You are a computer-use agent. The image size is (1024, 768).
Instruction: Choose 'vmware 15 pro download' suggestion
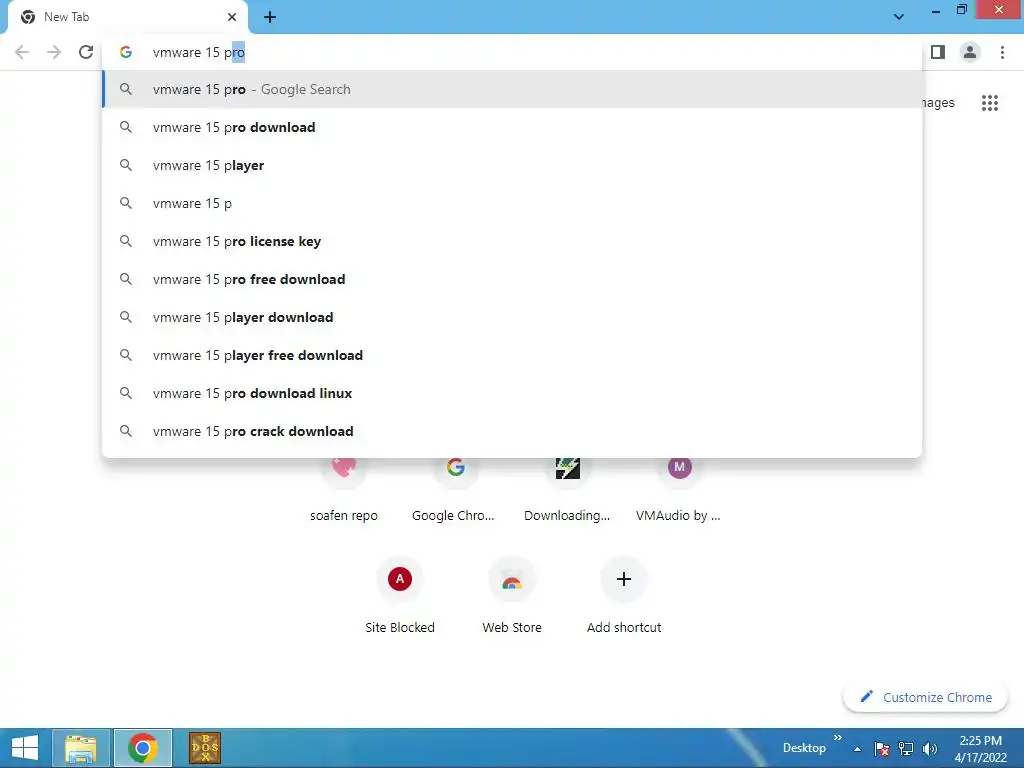pos(512,127)
